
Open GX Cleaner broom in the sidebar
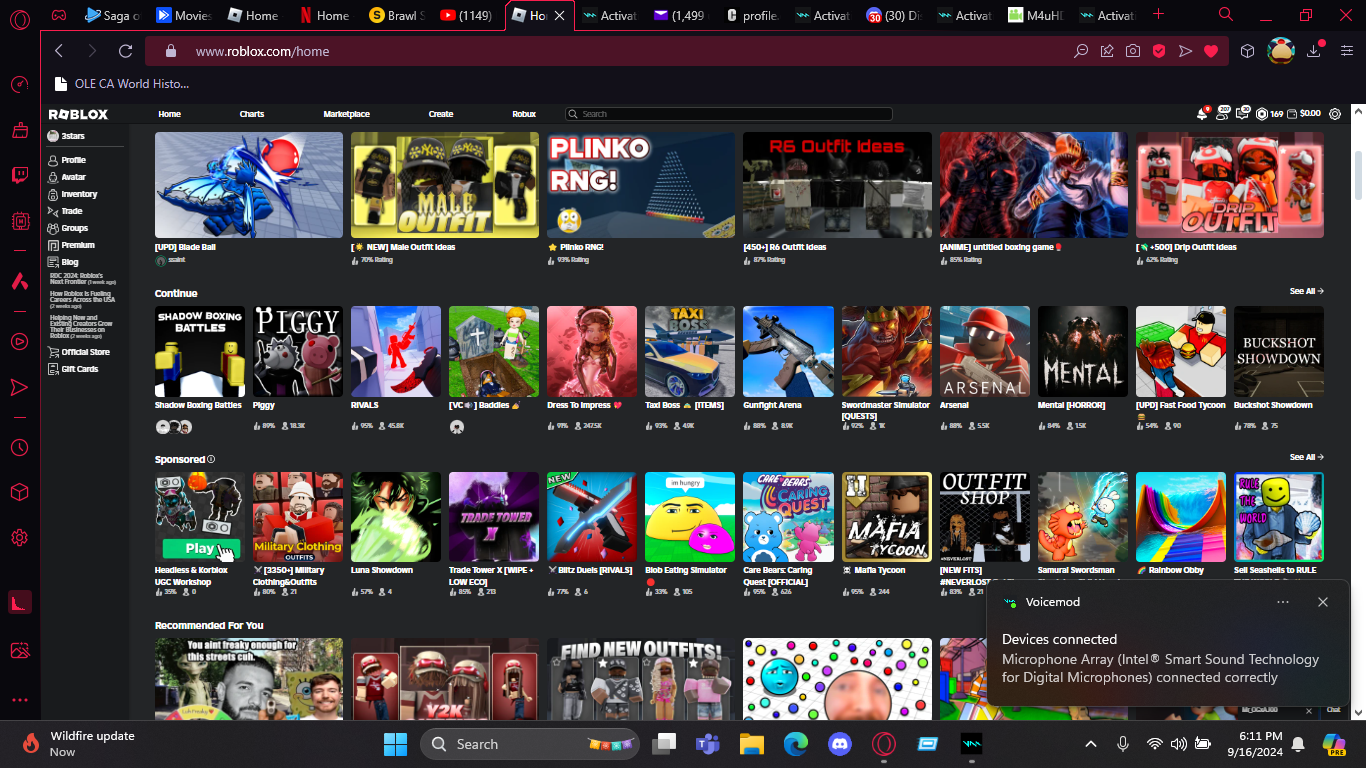click(x=19, y=130)
